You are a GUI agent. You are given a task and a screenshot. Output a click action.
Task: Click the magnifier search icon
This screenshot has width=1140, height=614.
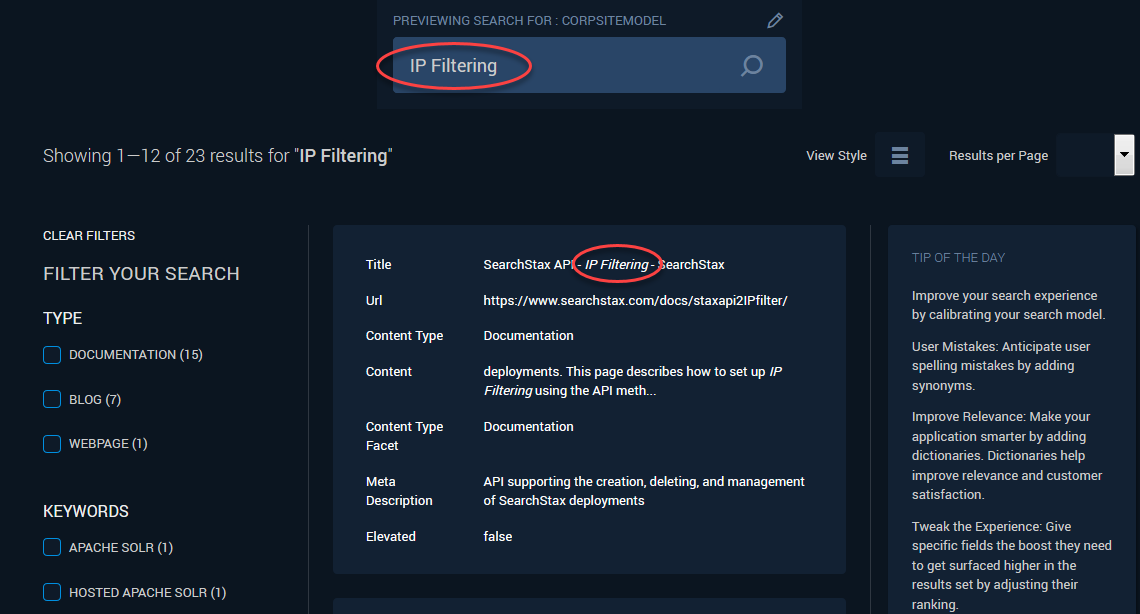(x=752, y=65)
